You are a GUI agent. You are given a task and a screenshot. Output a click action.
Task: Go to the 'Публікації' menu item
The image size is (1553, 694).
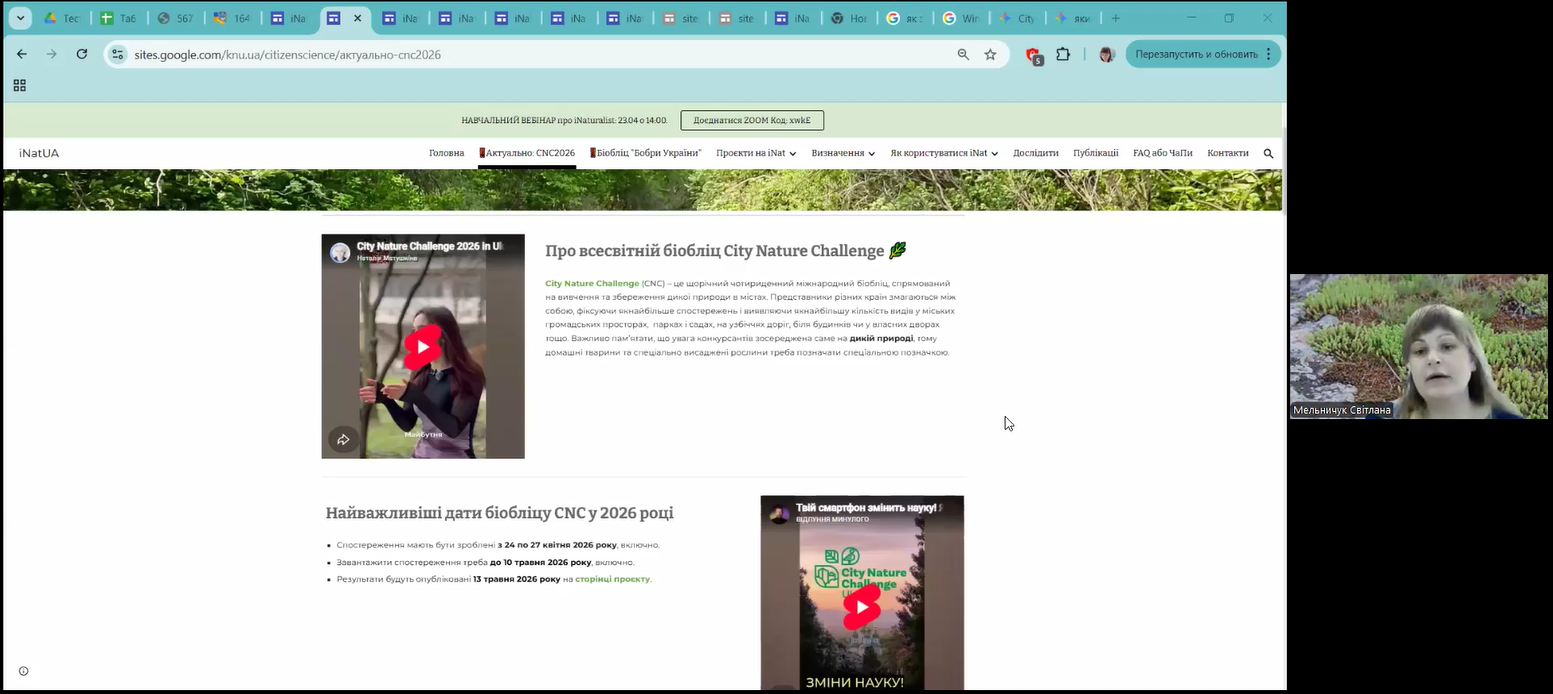1095,153
